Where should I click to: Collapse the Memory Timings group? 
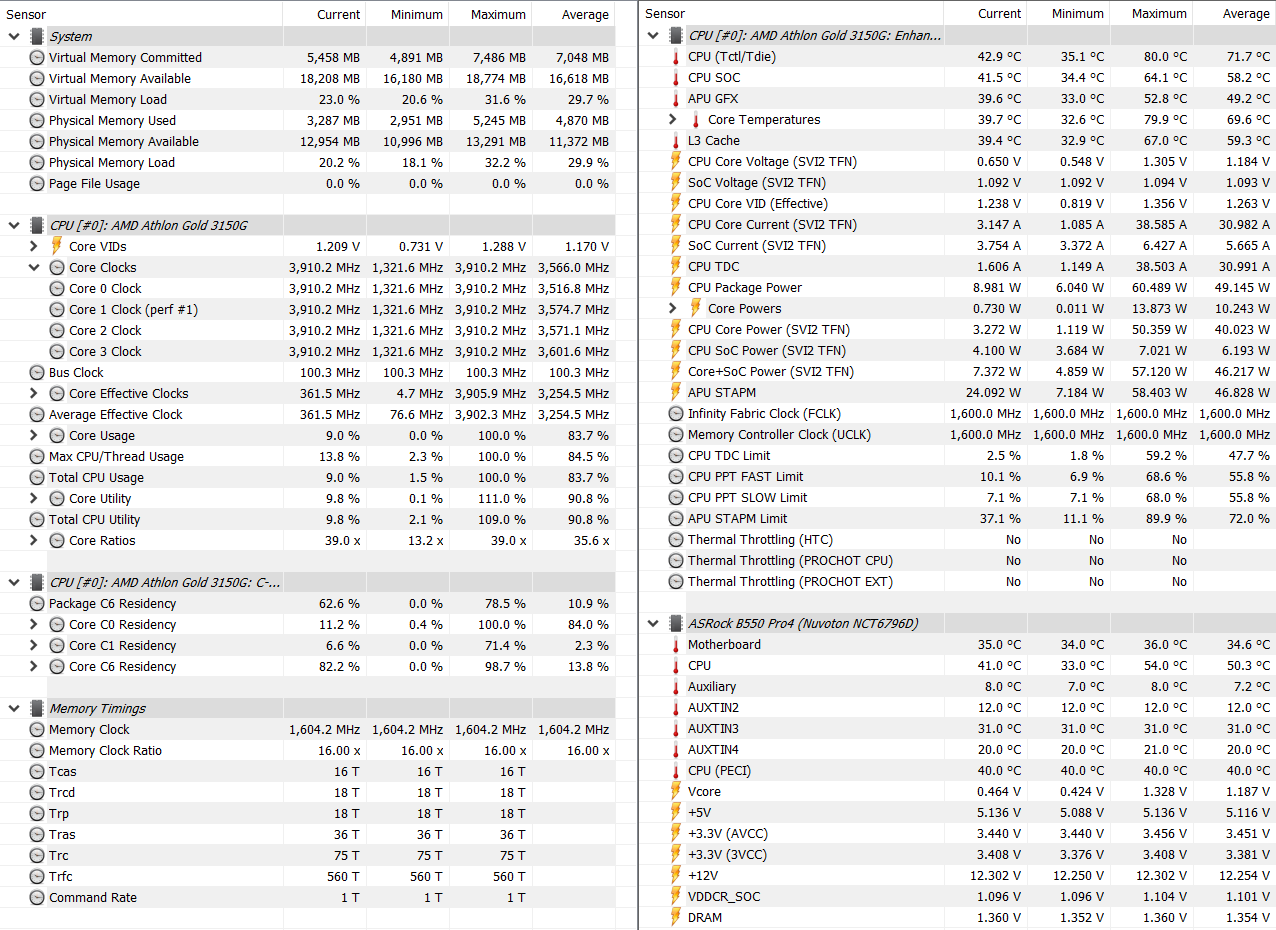(x=14, y=709)
